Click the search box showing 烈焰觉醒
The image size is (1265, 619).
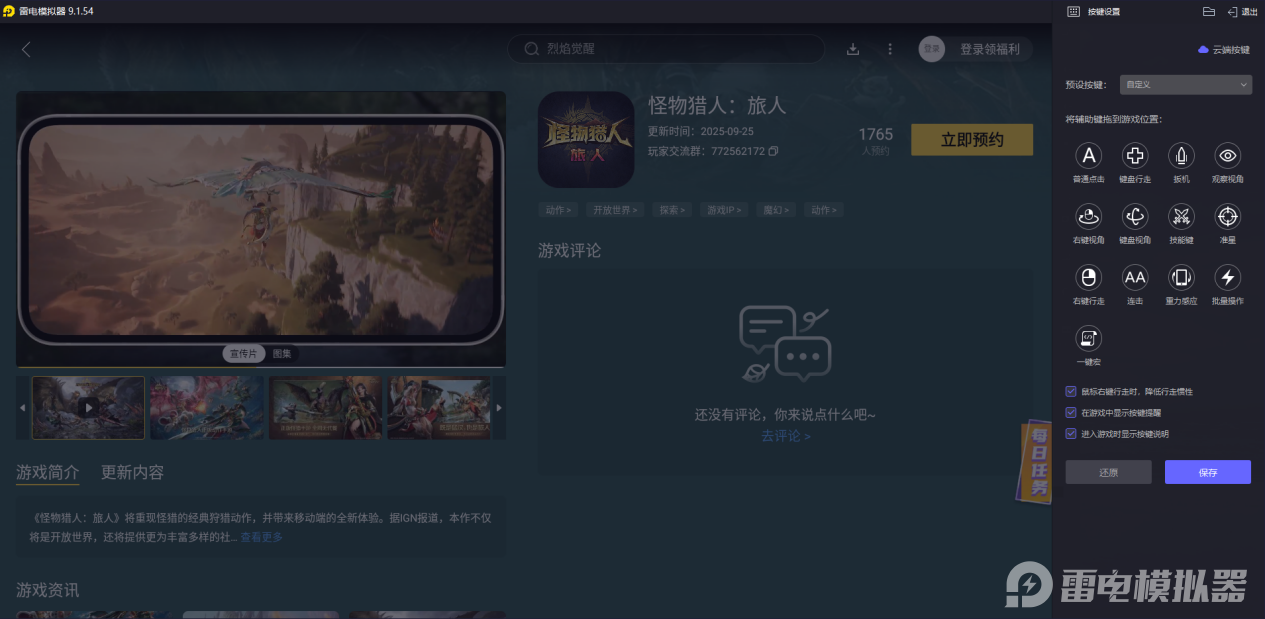pos(665,49)
